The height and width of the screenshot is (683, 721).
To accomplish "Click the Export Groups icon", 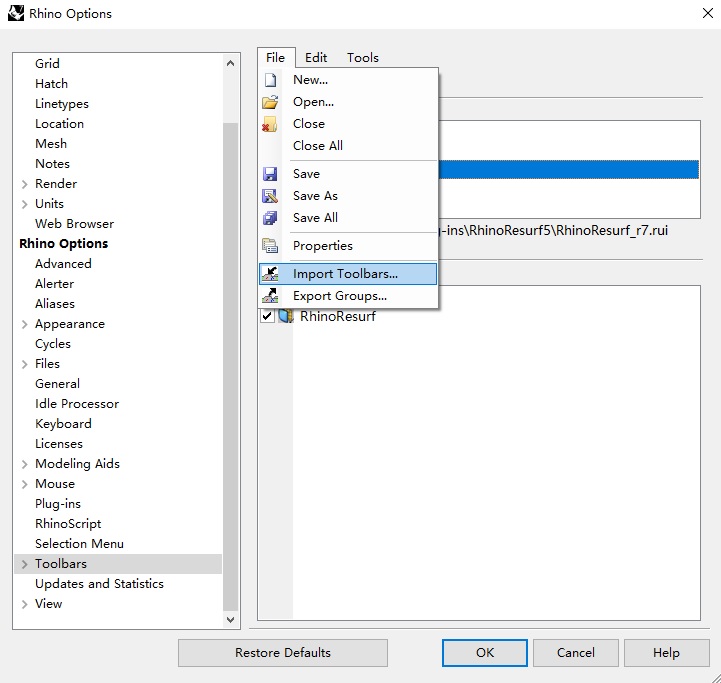I will point(270,296).
